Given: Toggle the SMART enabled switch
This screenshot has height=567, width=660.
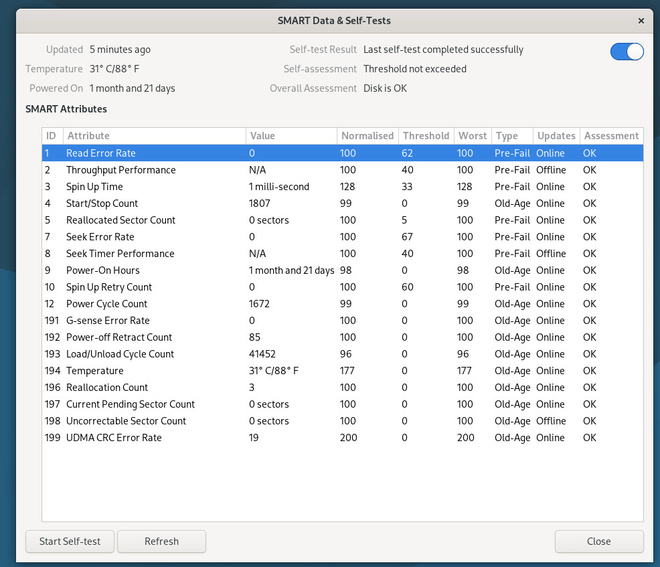Looking at the screenshot, I should click(626, 52).
